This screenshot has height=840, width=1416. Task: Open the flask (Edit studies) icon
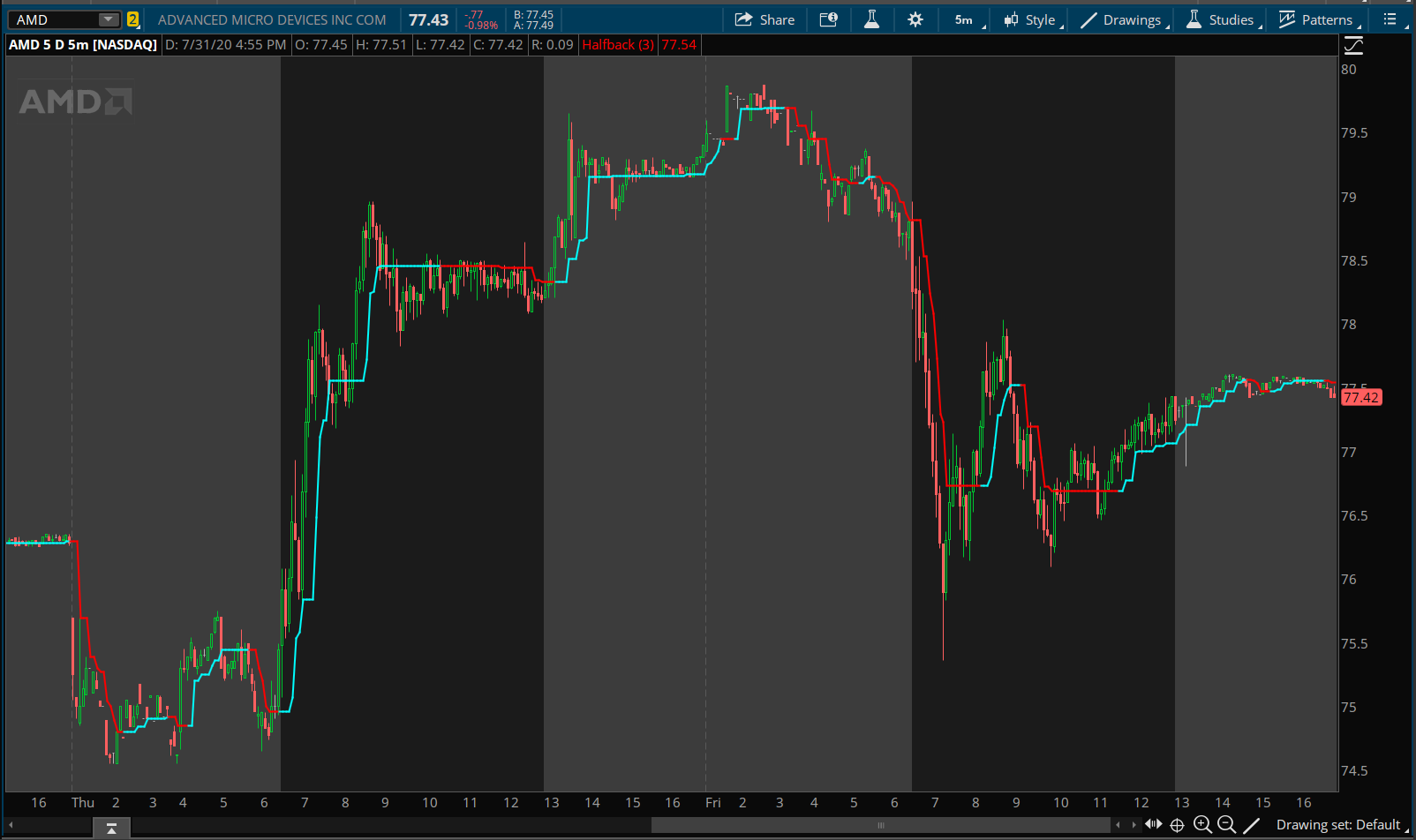tap(871, 19)
